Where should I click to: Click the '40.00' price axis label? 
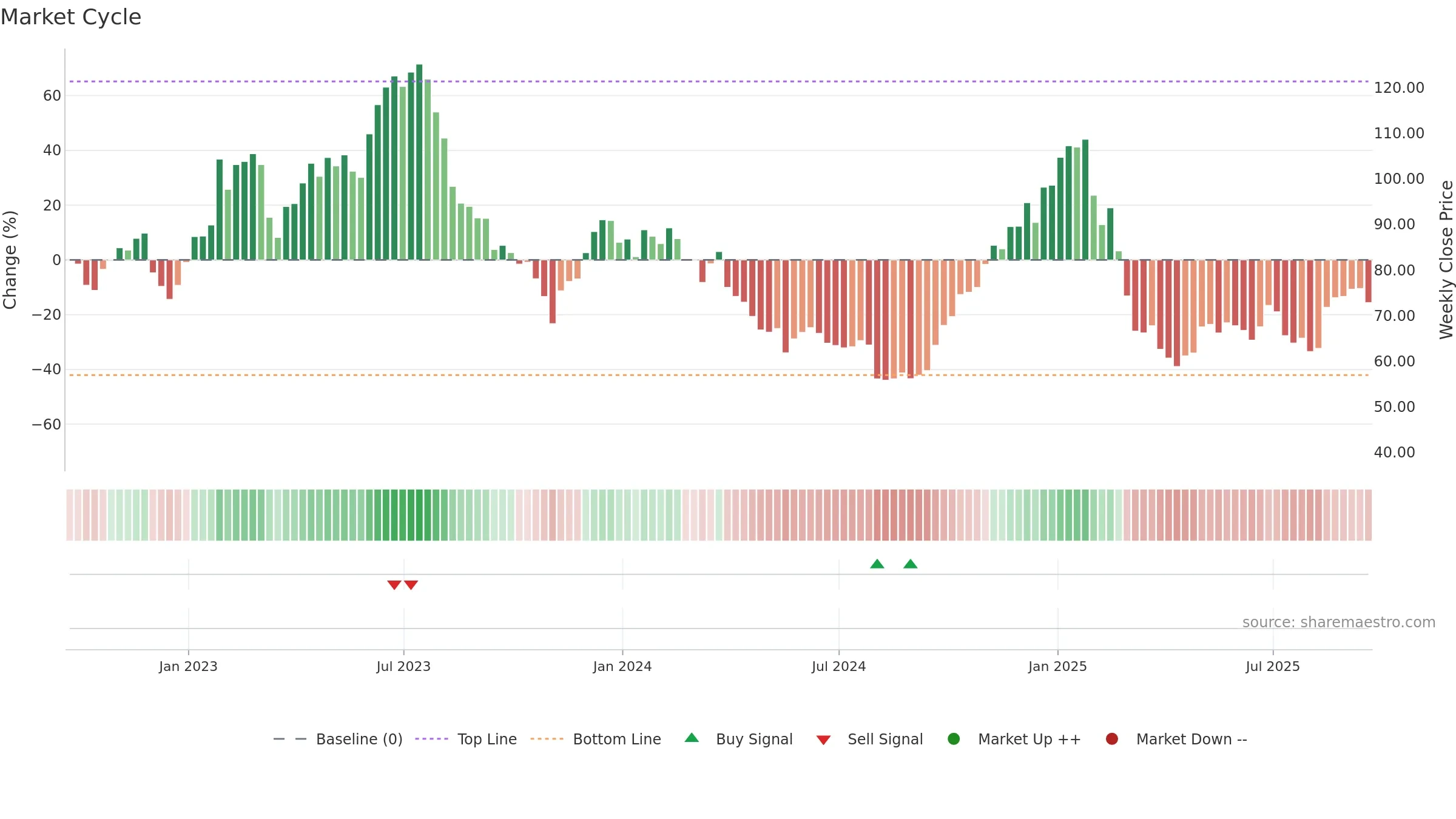click(1395, 452)
